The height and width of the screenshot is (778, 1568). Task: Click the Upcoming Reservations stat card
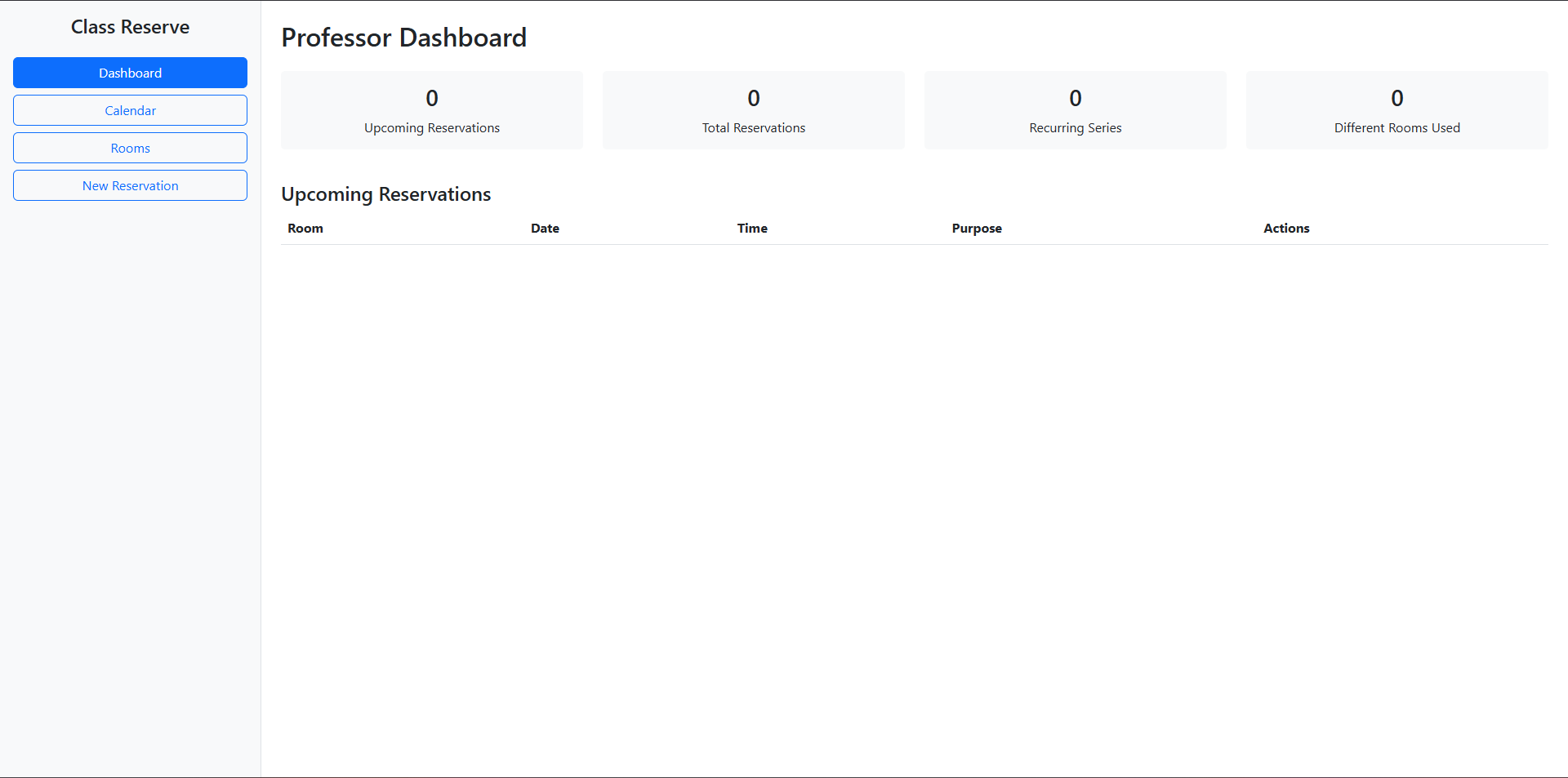[x=432, y=110]
